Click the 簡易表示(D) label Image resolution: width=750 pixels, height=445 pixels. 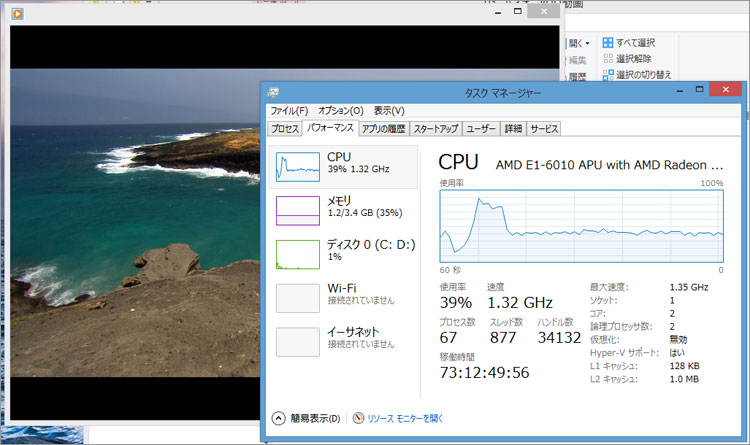pos(315,419)
